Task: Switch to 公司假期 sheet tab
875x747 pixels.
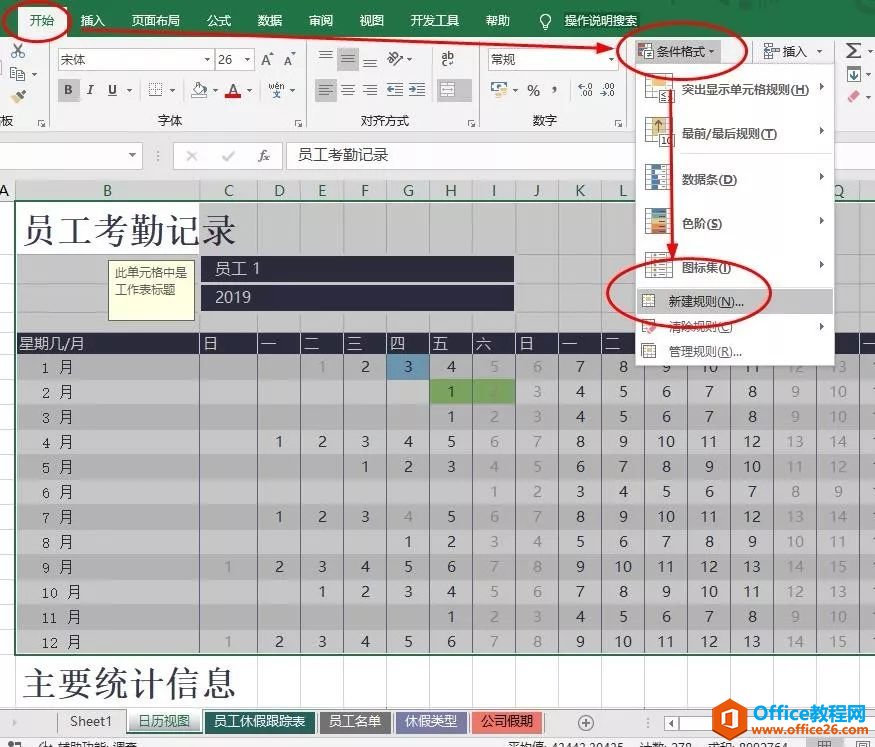Action: tap(507, 721)
